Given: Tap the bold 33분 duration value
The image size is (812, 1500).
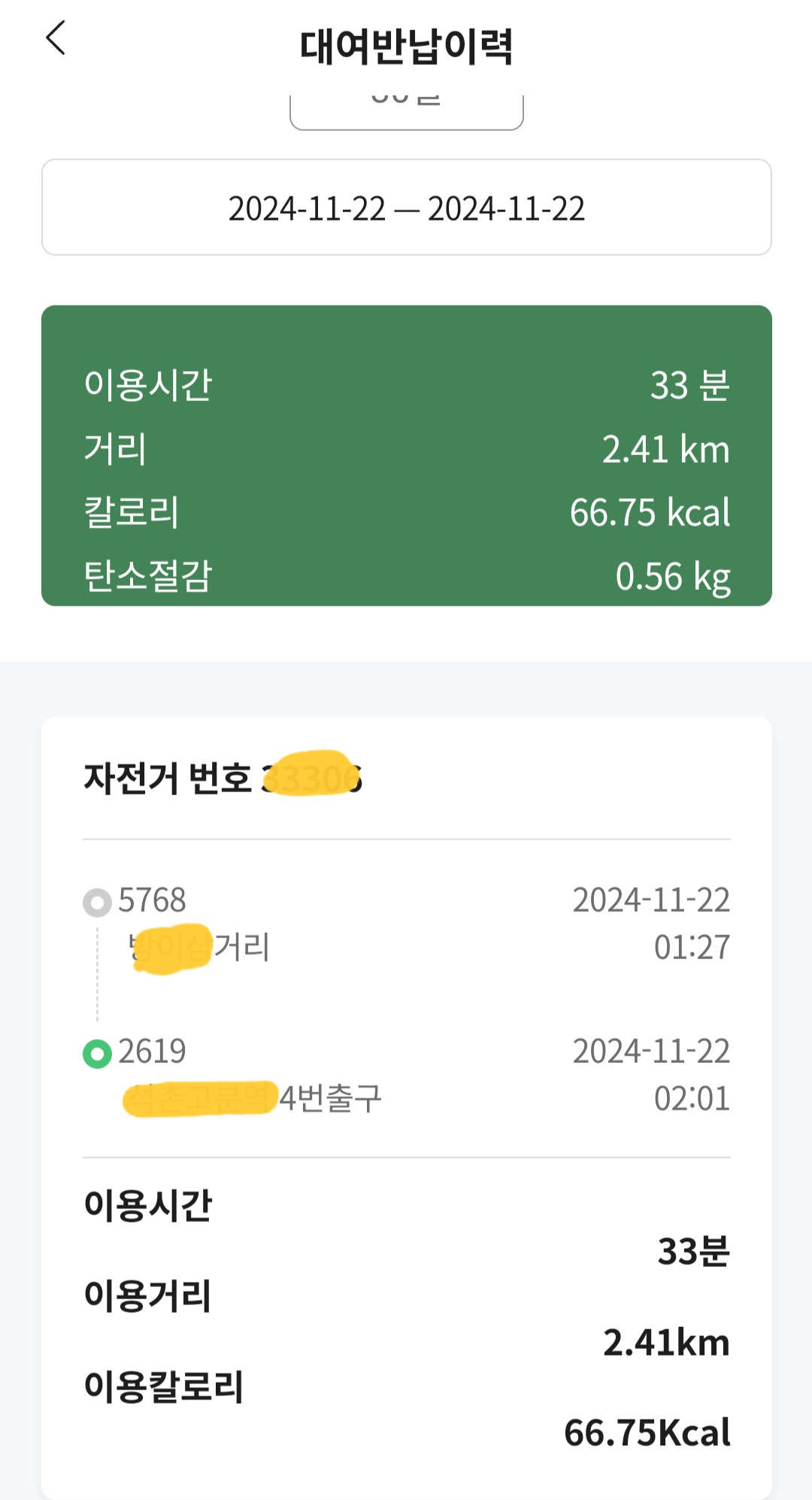Looking at the screenshot, I should click(x=693, y=1252).
